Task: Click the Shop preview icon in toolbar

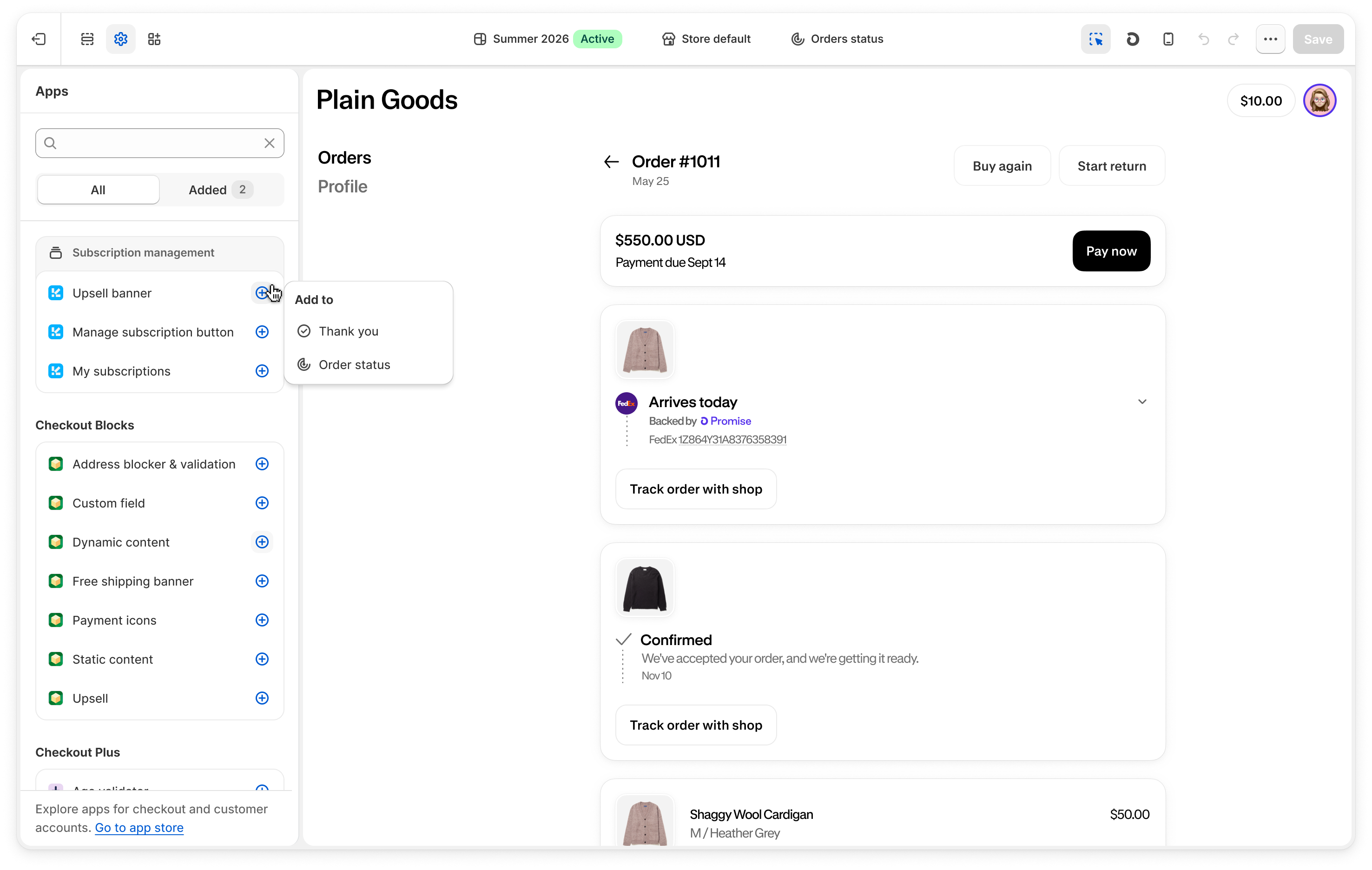Action: coord(1133,39)
